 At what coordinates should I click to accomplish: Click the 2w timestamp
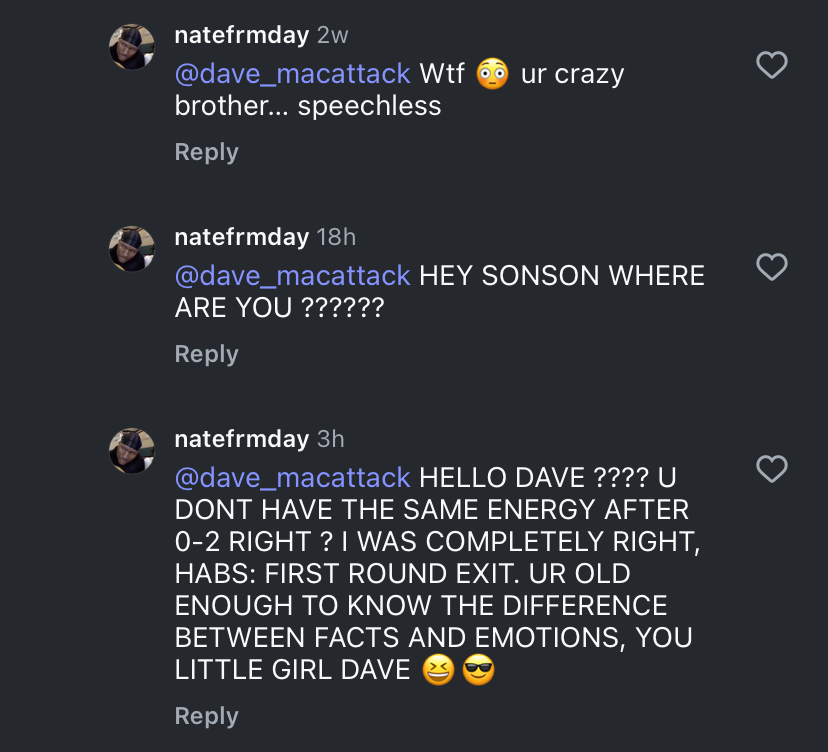coord(332,36)
